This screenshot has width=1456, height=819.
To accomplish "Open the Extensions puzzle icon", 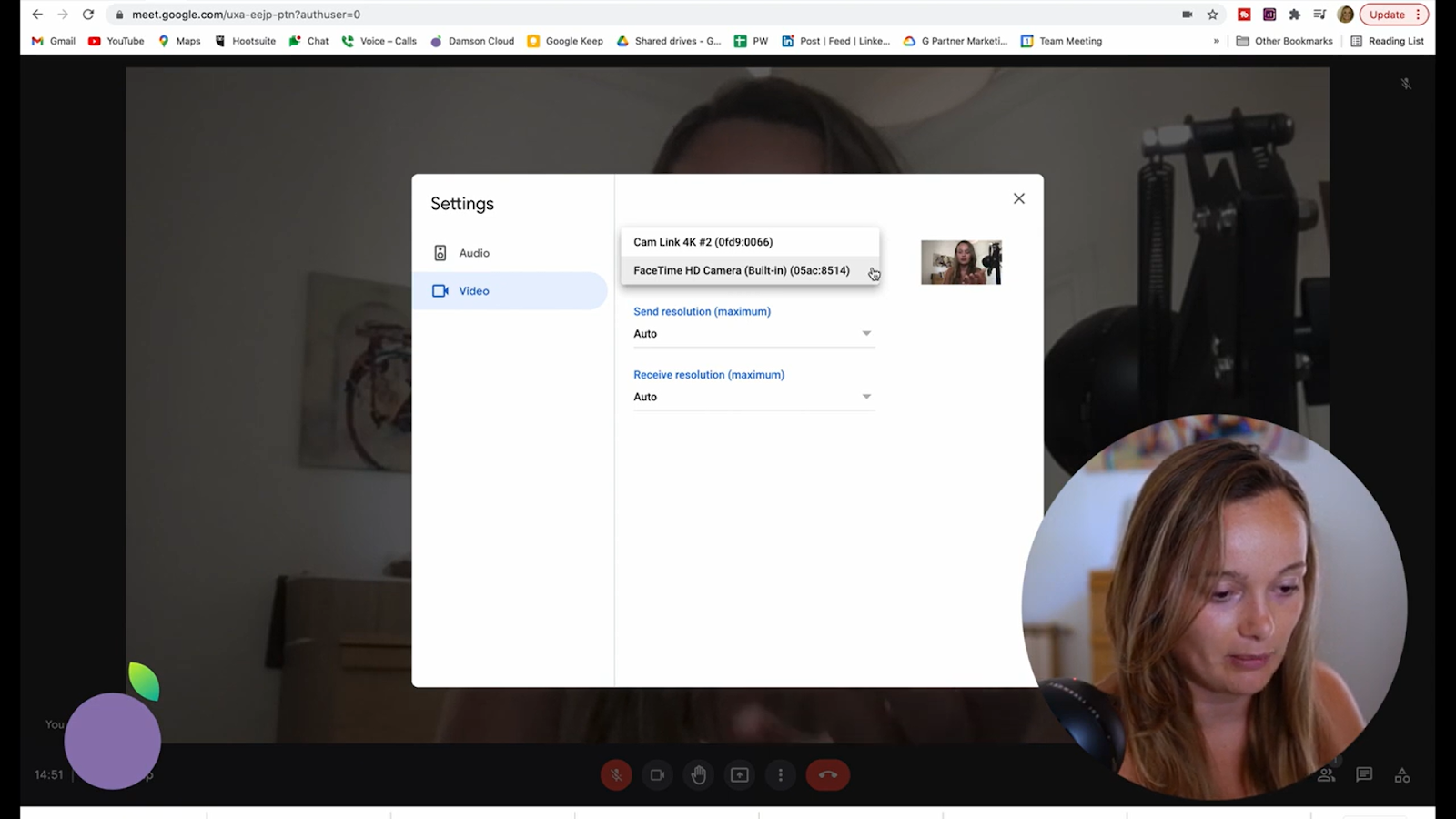I will pyautogui.click(x=1295, y=15).
